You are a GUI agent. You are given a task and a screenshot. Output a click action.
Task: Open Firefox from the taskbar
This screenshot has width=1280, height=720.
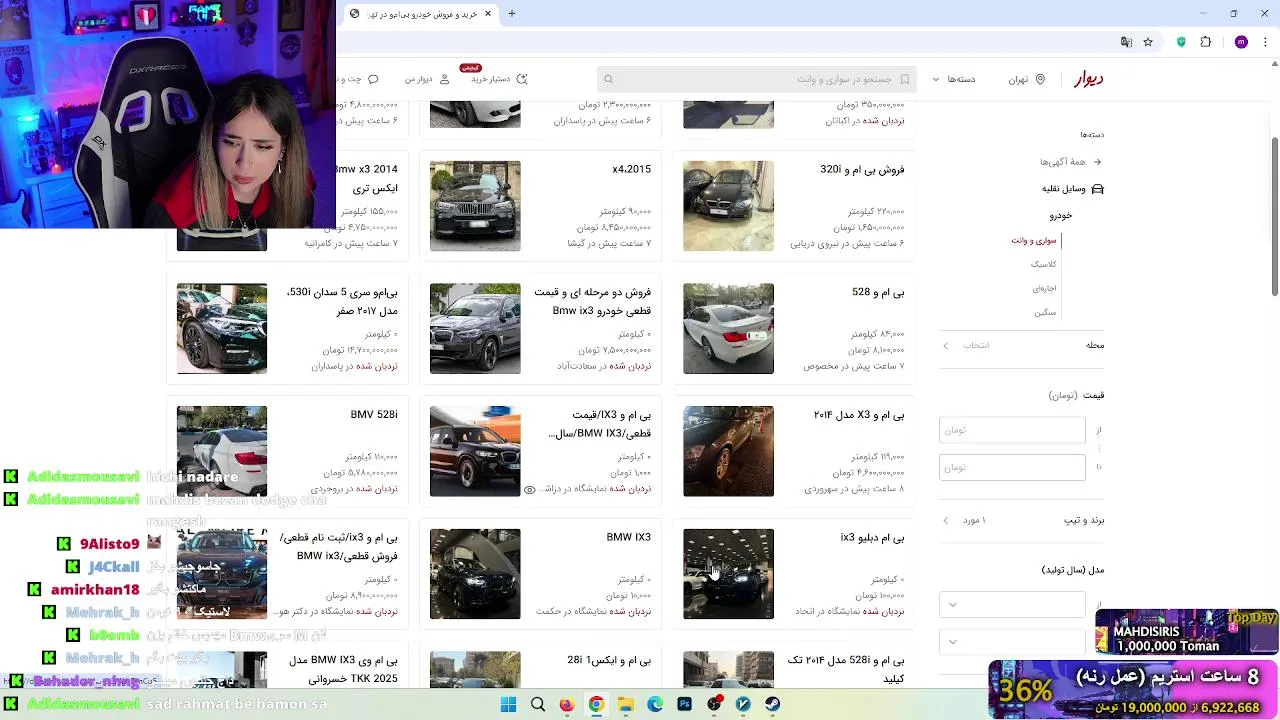coord(567,704)
